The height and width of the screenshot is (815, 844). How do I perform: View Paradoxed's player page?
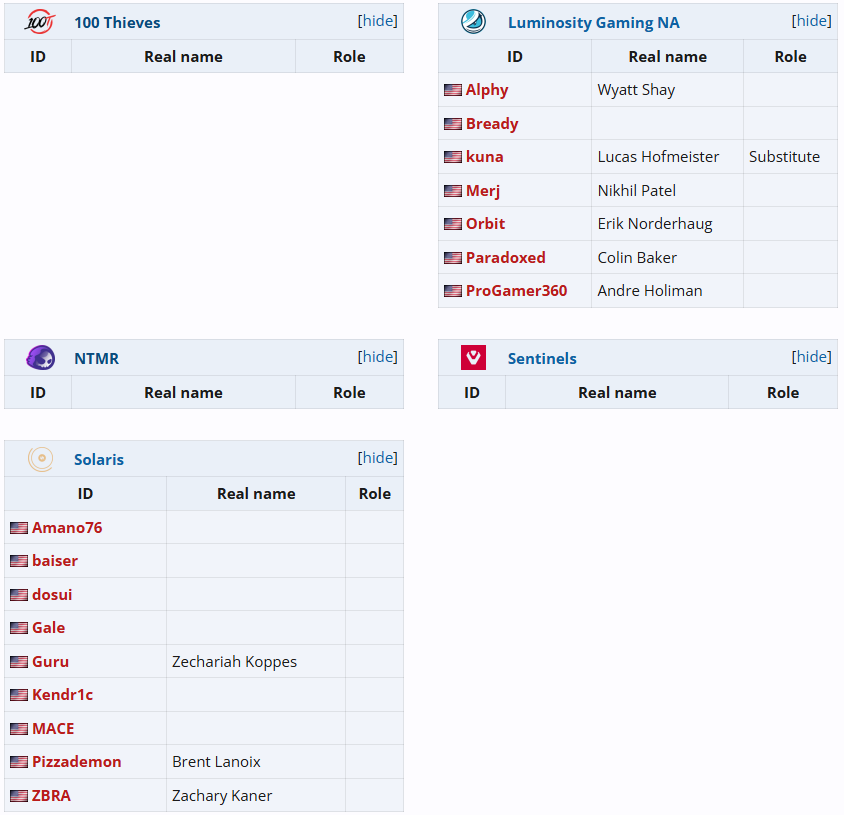(505, 257)
